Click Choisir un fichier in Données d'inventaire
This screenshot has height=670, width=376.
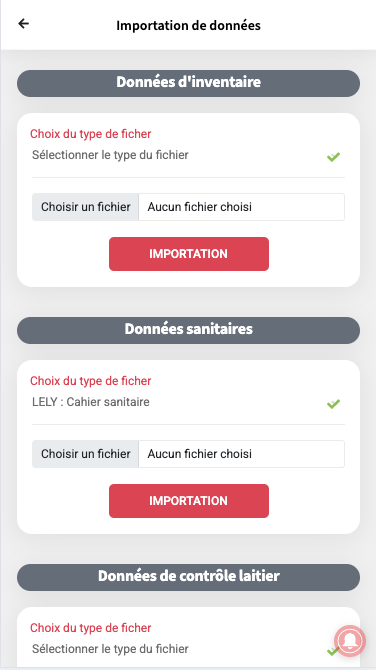point(85,207)
